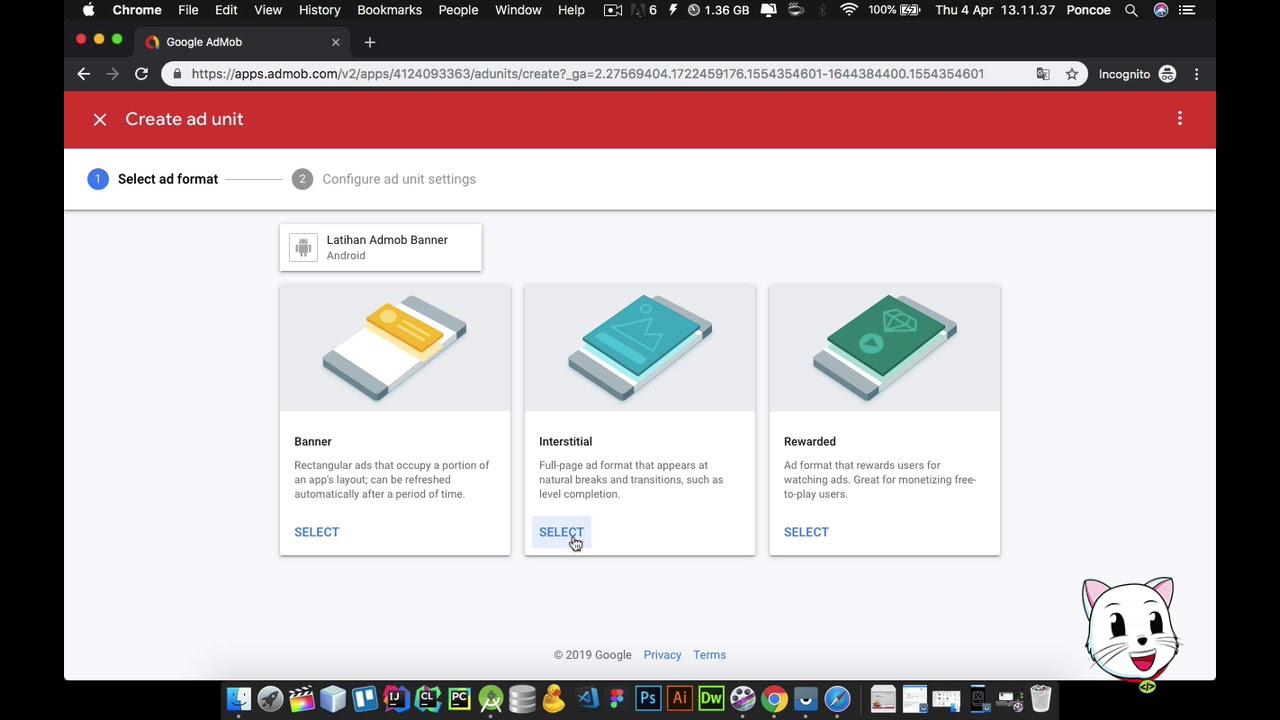Click the Banner ad illustration
1280x720 pixels.
(395, 348)
